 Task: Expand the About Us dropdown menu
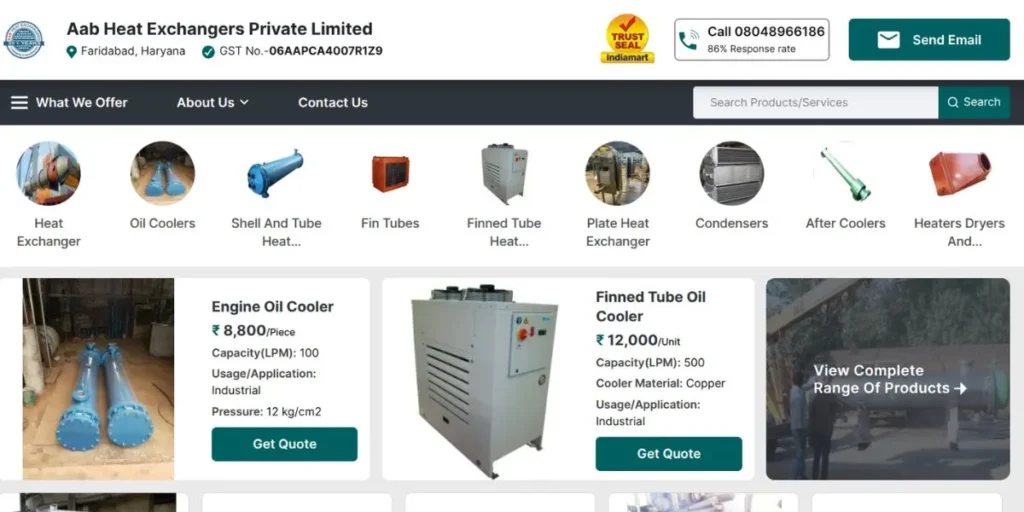212,103
